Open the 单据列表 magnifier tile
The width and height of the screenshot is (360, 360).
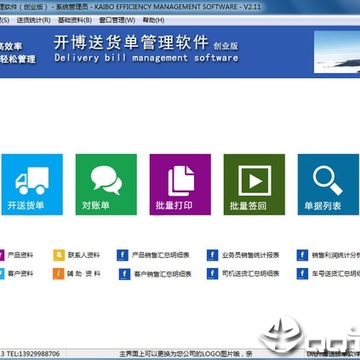tap(329, 184)
